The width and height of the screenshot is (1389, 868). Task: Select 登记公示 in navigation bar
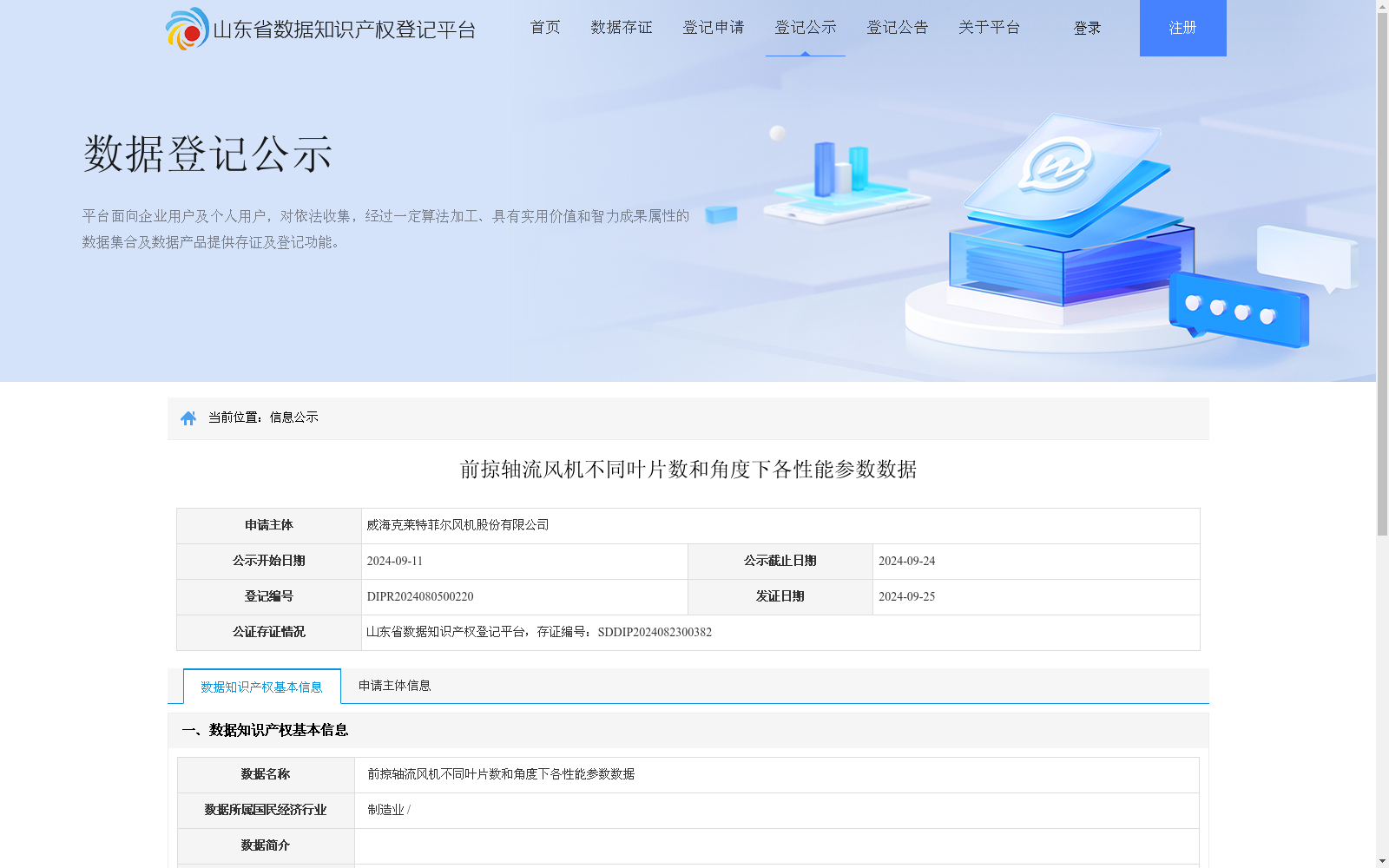pos(806,28)
